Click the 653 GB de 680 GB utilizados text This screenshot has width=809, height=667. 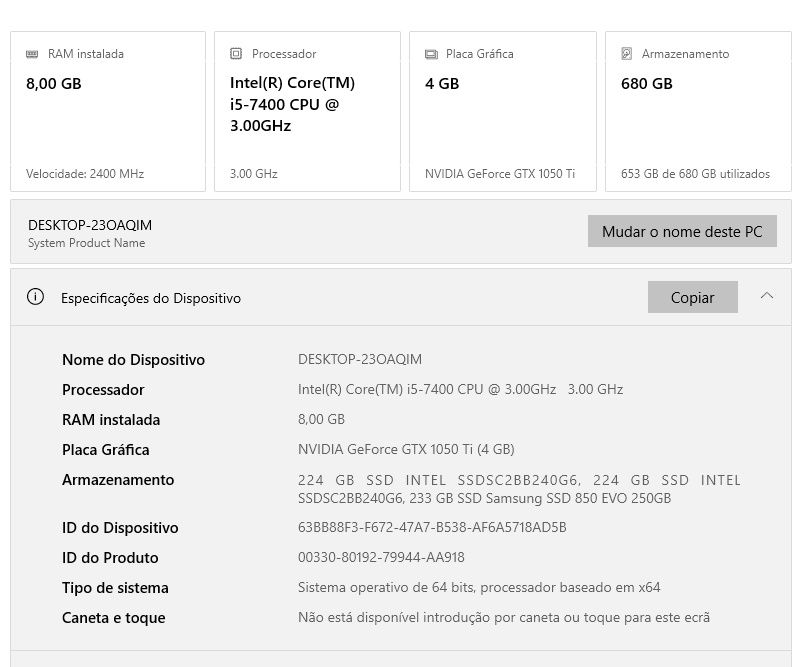(695, 173)
